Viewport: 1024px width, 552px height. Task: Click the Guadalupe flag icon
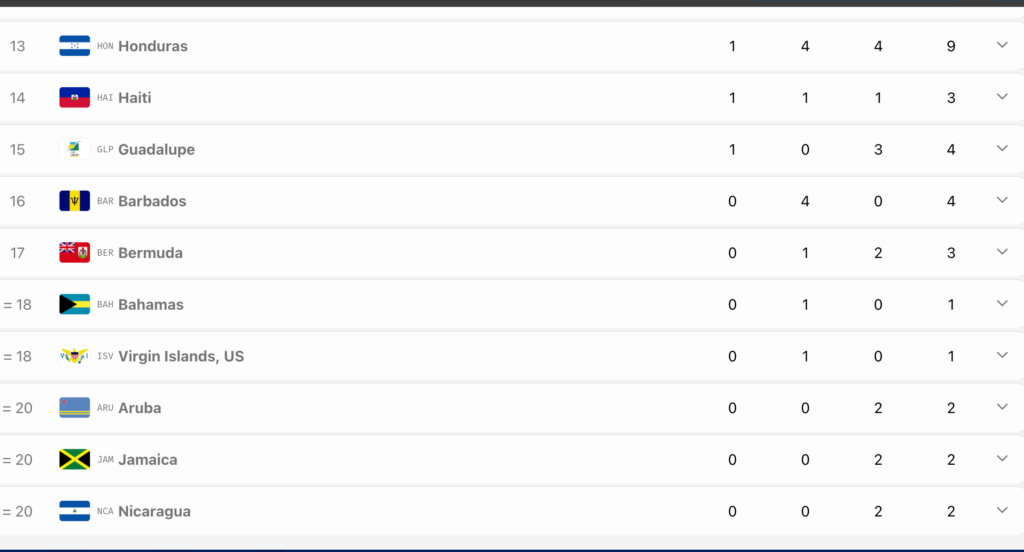[x=74, y=149]
